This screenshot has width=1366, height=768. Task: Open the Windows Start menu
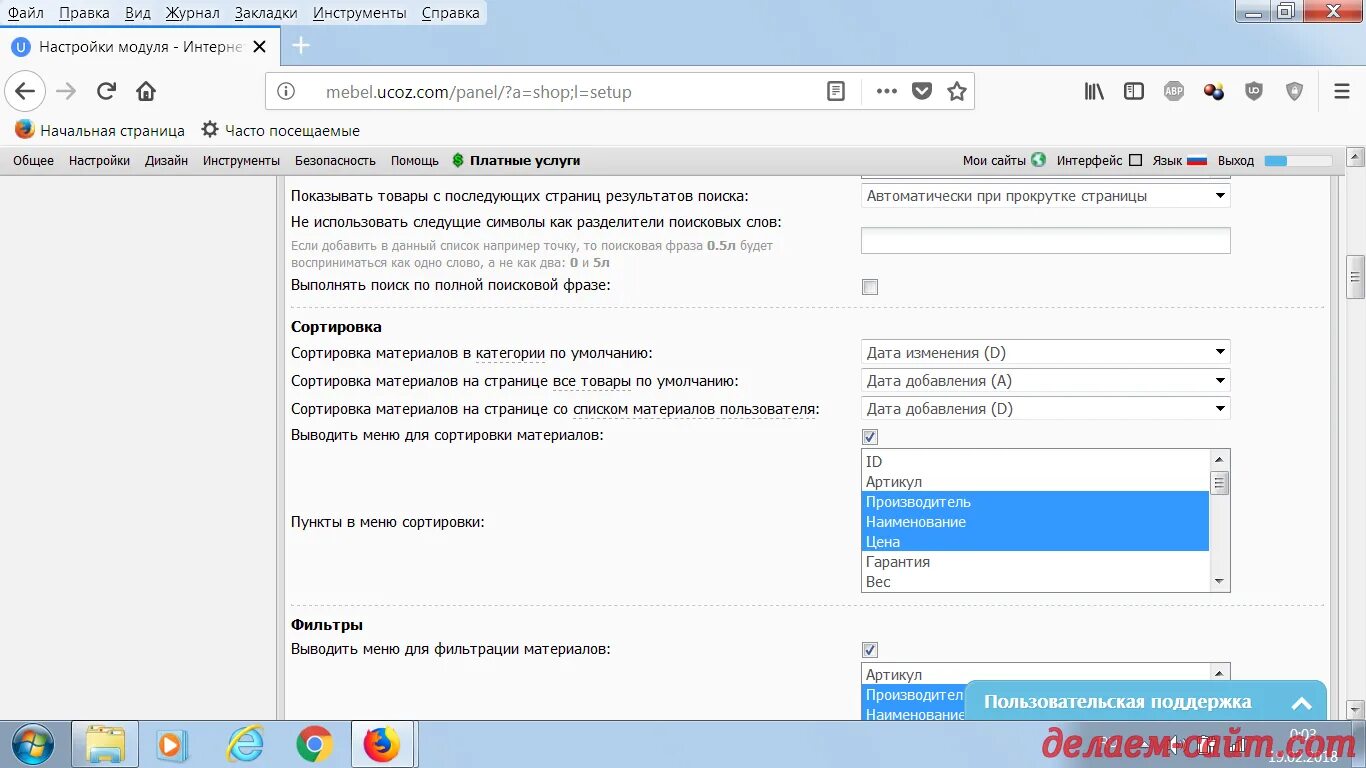pyautogui.click(x=33, y=744)
